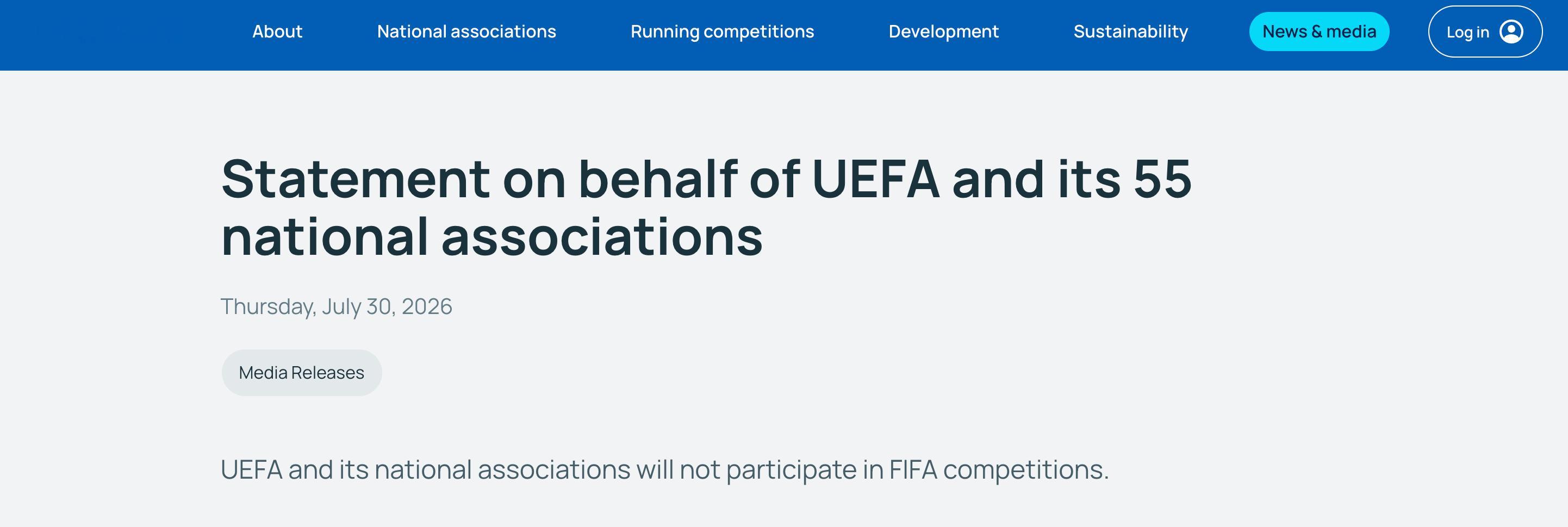Click the statement headline's first line
The image size is (1568, 527).
pos(706,179)
